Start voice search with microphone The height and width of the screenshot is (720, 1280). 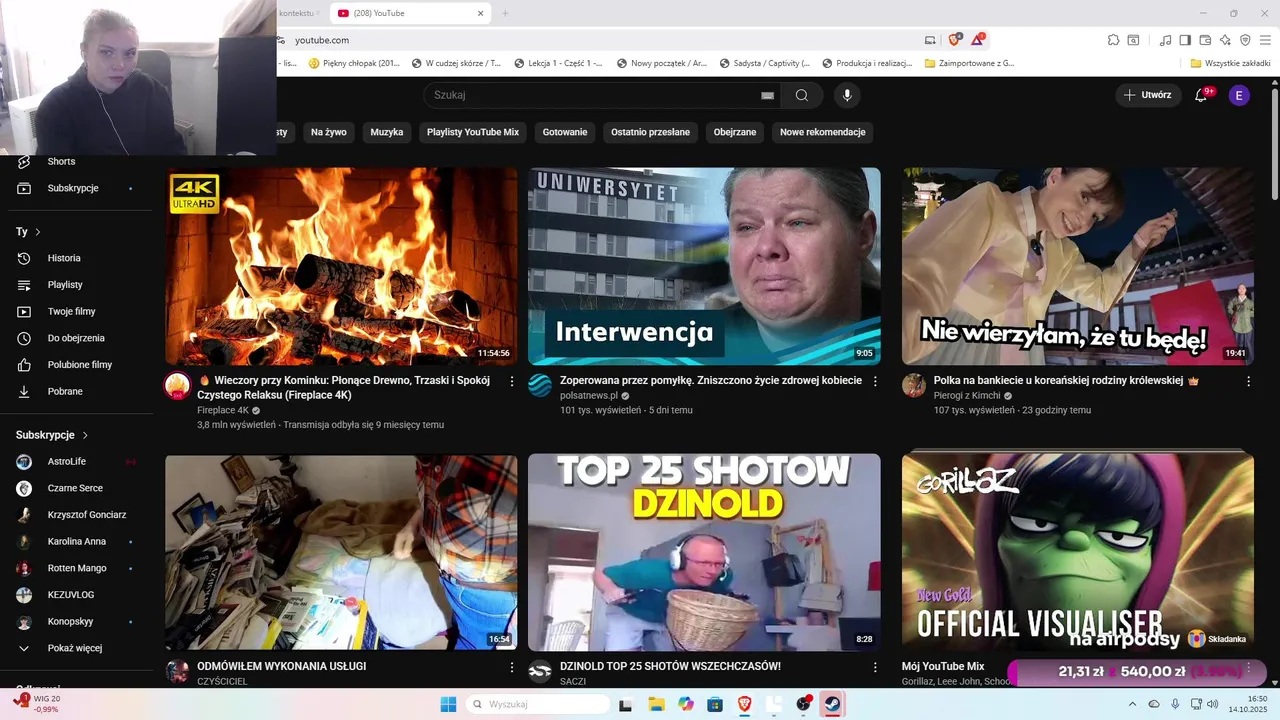tap(847, 95)
